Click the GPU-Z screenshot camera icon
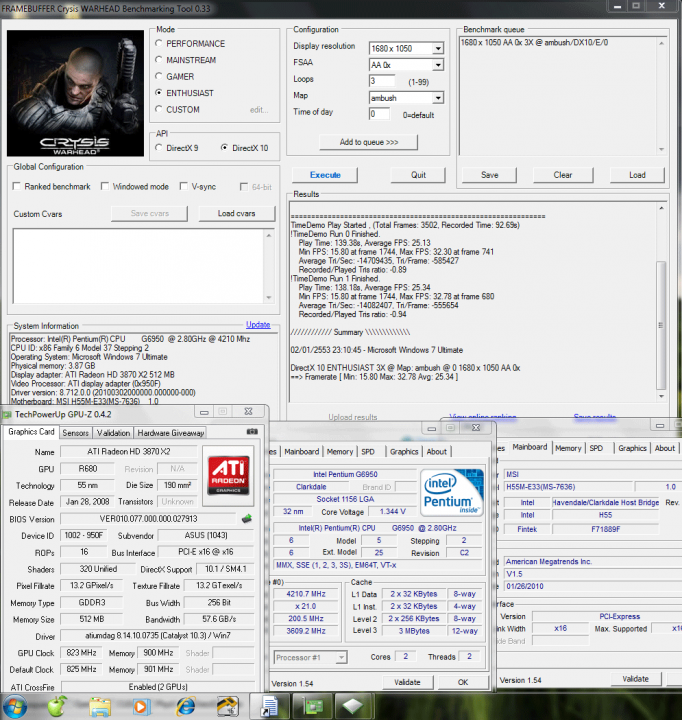The height and width of the screenshot is (720, 682). point(252,432)
